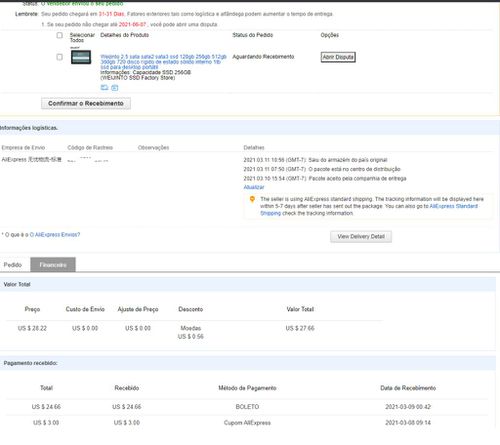Click the 'Aguardando Recebimento' status text
This screenshot has width=500, height=445.
point(263,57)
